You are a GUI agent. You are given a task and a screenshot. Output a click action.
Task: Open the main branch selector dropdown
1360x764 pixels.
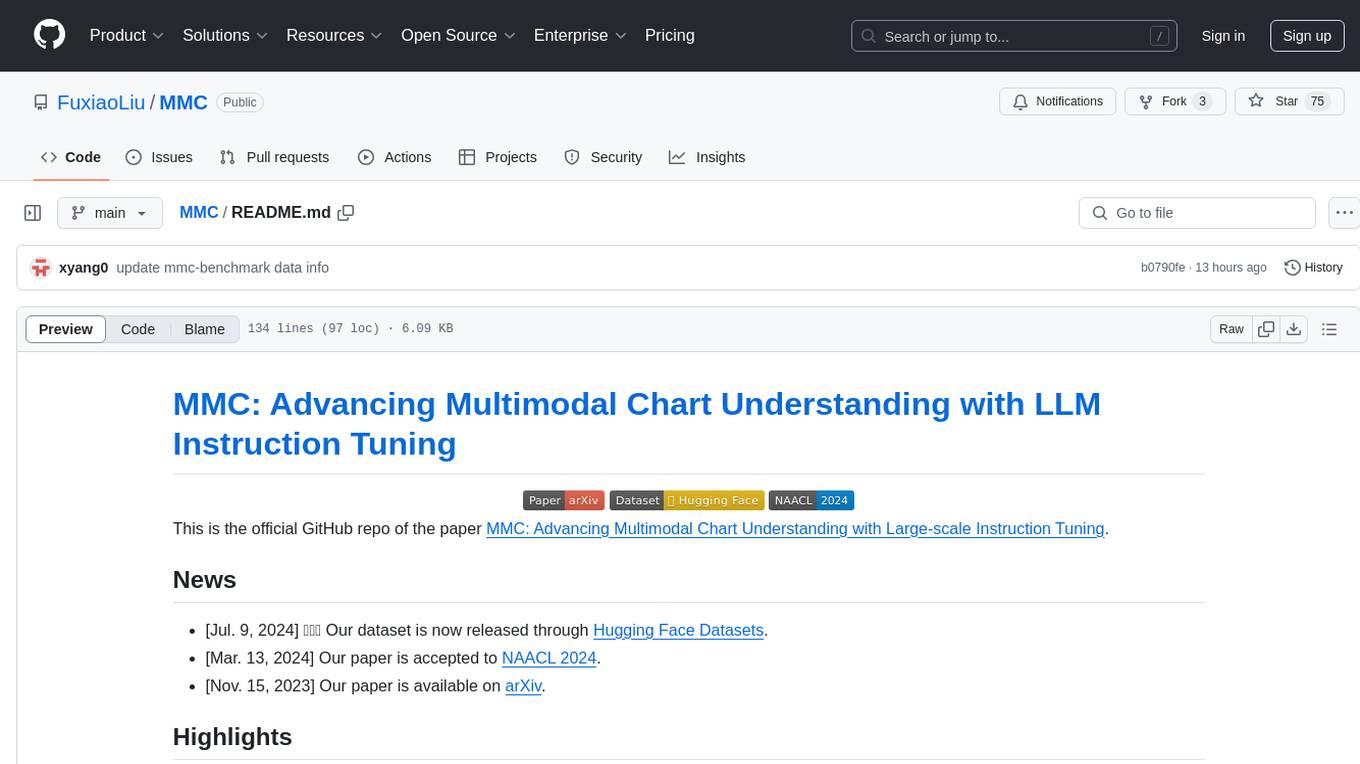click(x=110, y=213)
